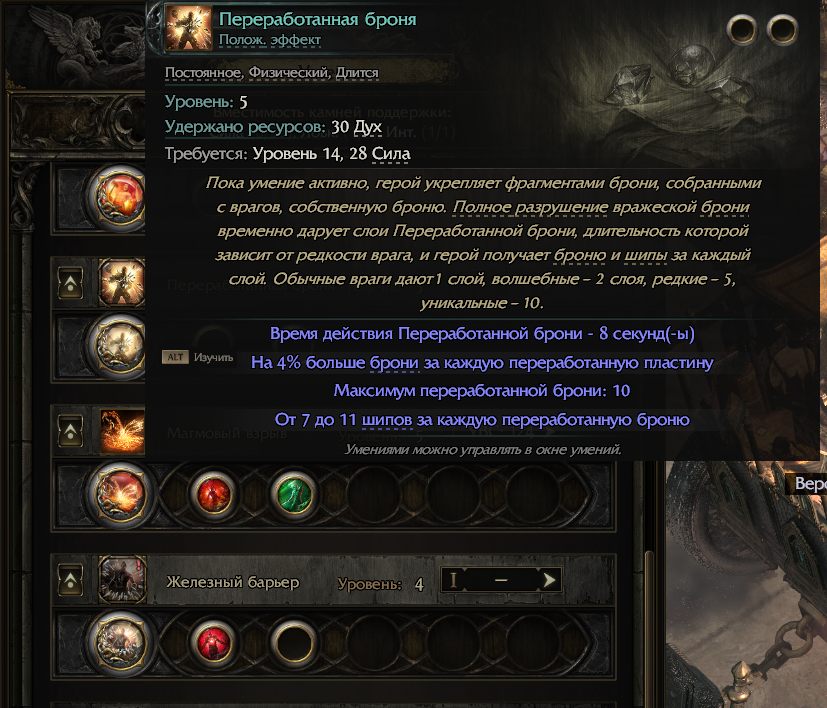Click the main skill gem under Железный барьер

pyautogui.click(x=121, y=642)
